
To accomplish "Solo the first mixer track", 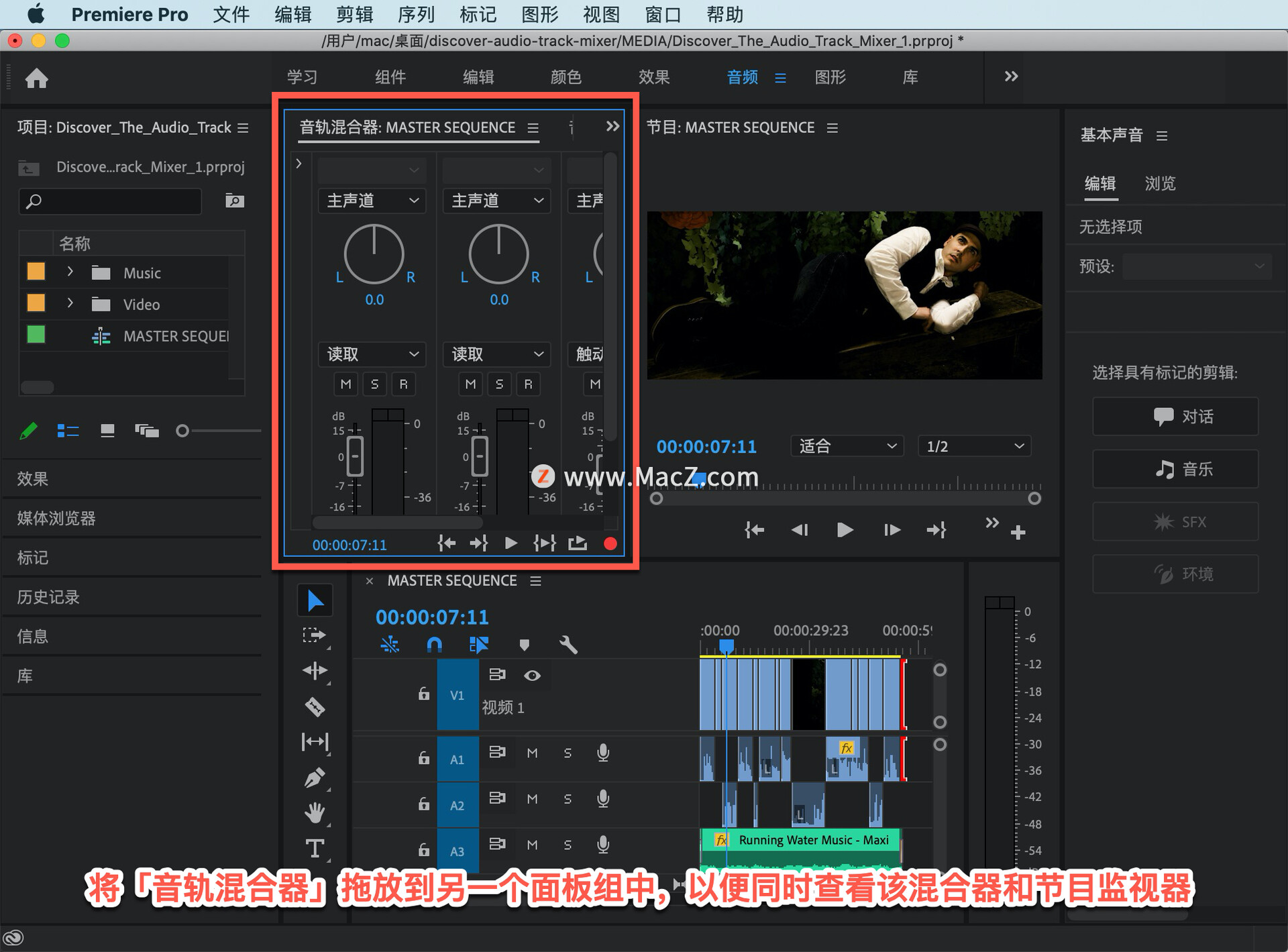I will coord(374,384).
